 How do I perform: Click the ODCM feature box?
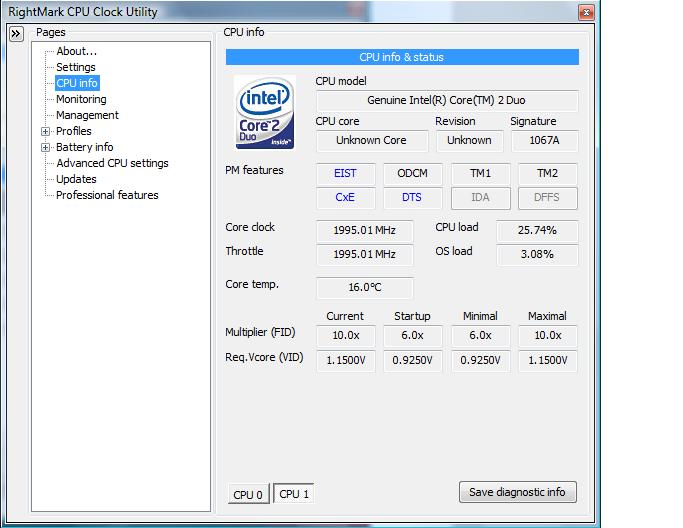pyautogui.click(x=413, y=173)
